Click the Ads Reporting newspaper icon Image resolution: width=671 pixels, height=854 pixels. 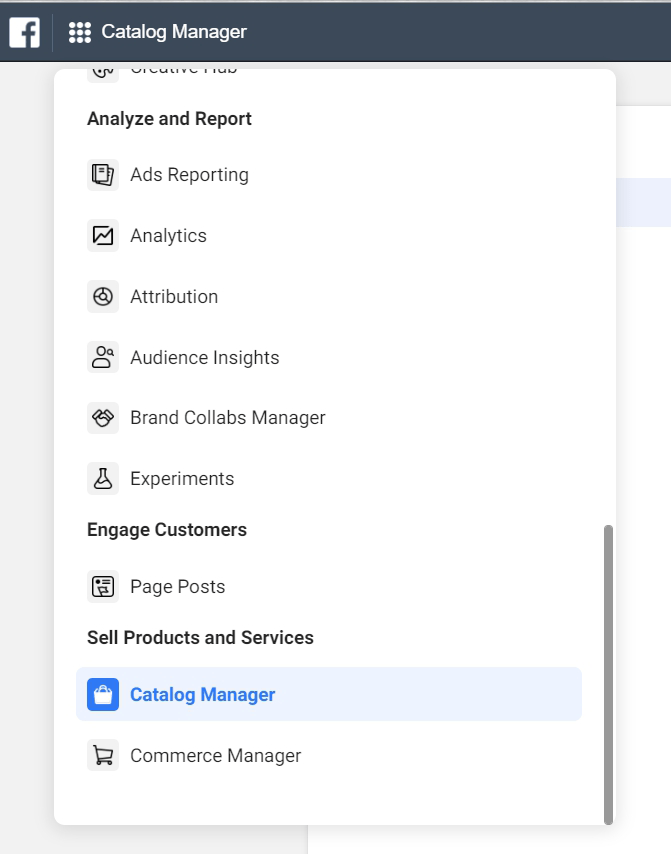click(103, 175)
